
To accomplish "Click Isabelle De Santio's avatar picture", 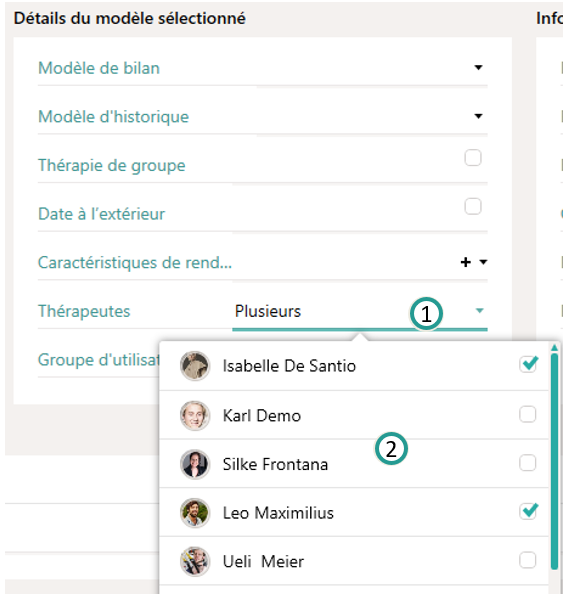I will pyautogui.click(x=195, y=366).
